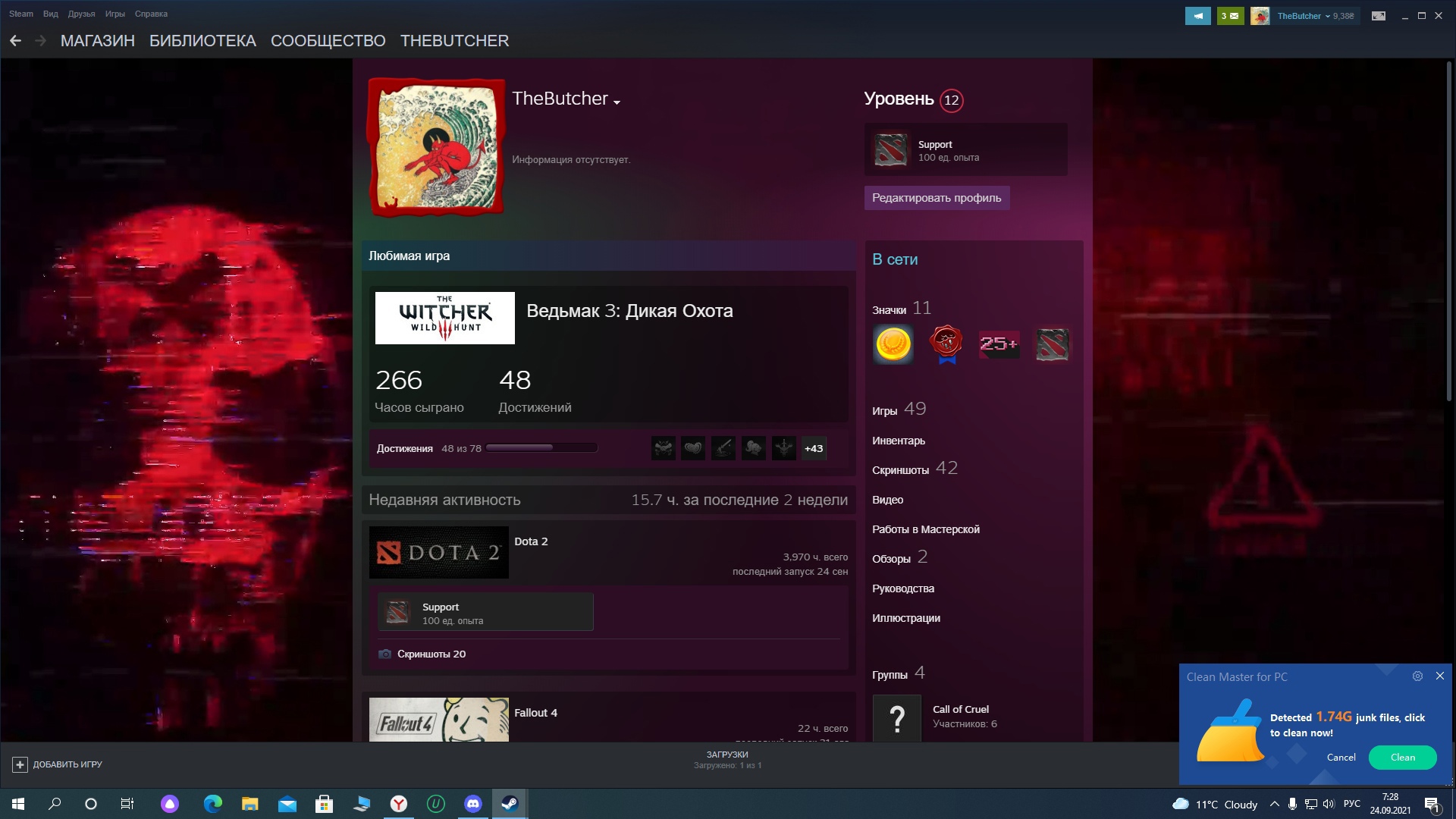Viewport: 1456px width, 819px height.
Task: Open the gold coin badge
Action: 893,344
